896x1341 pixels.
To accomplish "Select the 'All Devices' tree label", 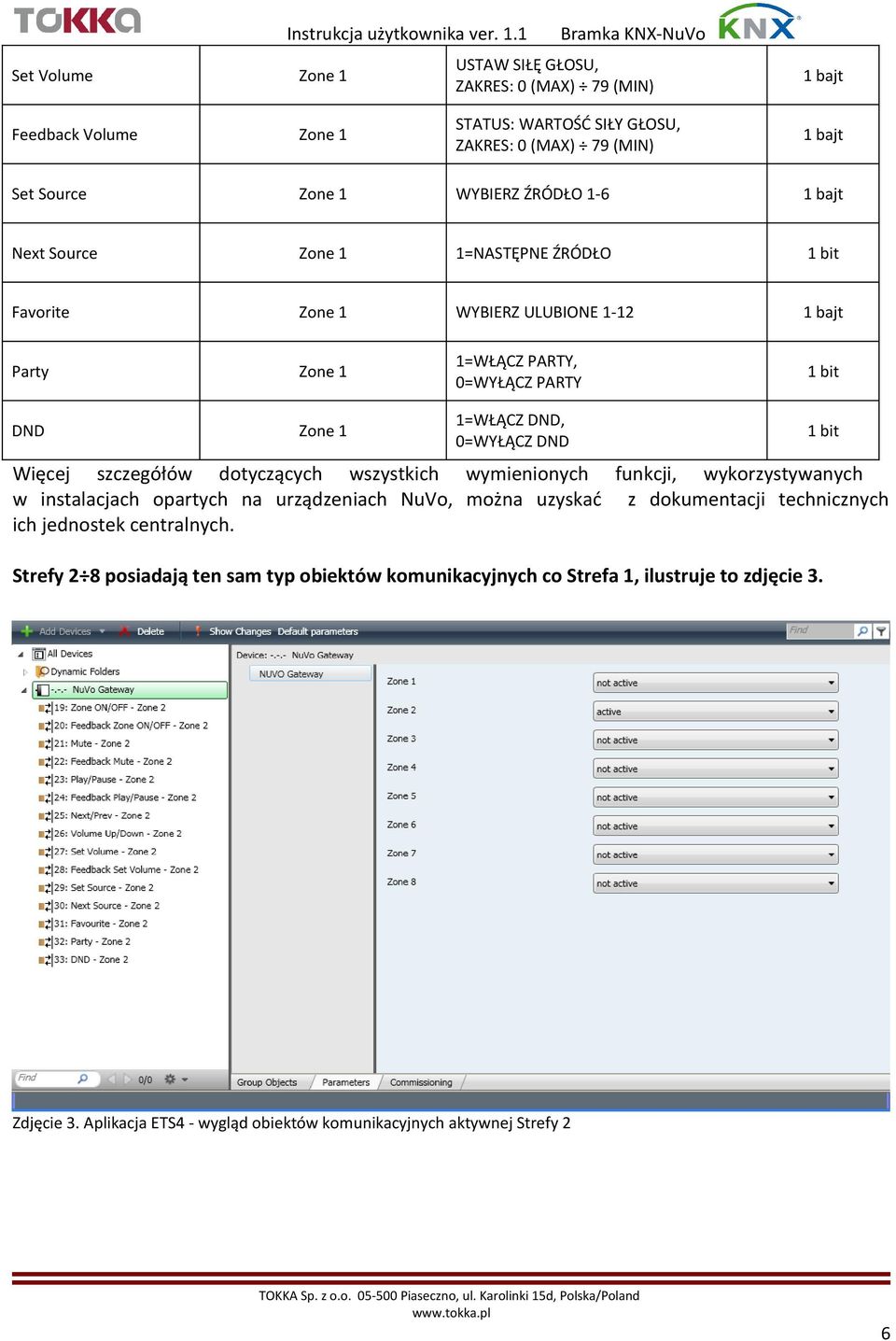I will tap(70, 654).
